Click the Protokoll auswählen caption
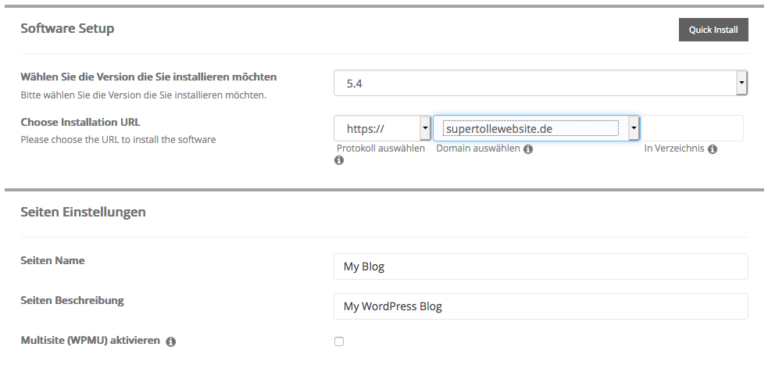The width and height of the screenshot is (768, 379). click(381, 148)
